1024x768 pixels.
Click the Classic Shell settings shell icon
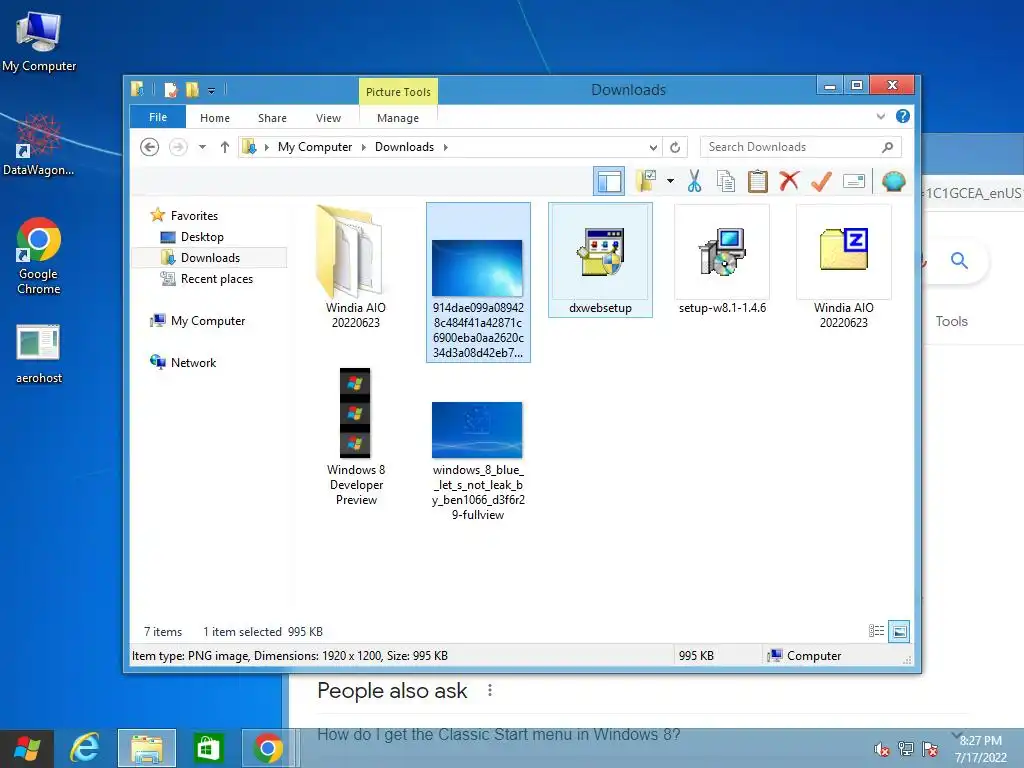pos(893,181)
